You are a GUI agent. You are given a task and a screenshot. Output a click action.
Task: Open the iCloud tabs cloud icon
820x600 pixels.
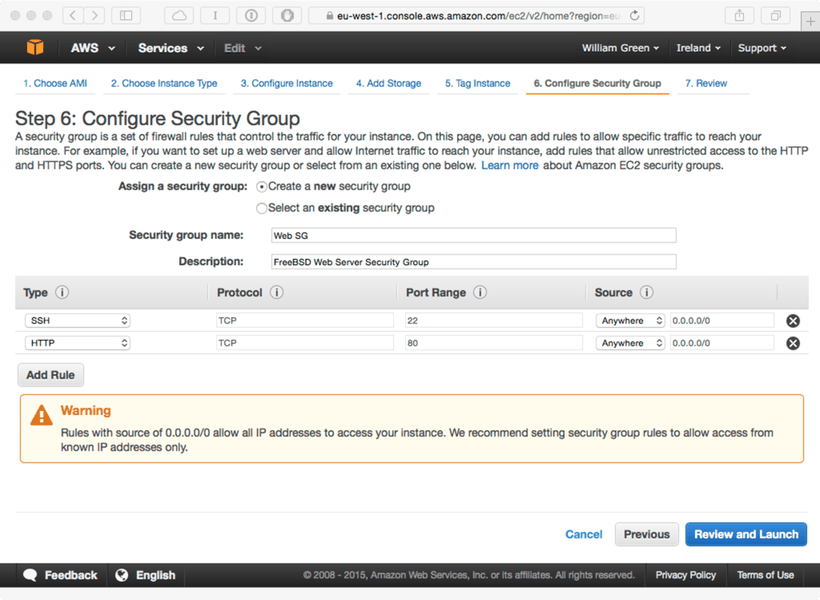pyautogui.click(x=179, y=15)
